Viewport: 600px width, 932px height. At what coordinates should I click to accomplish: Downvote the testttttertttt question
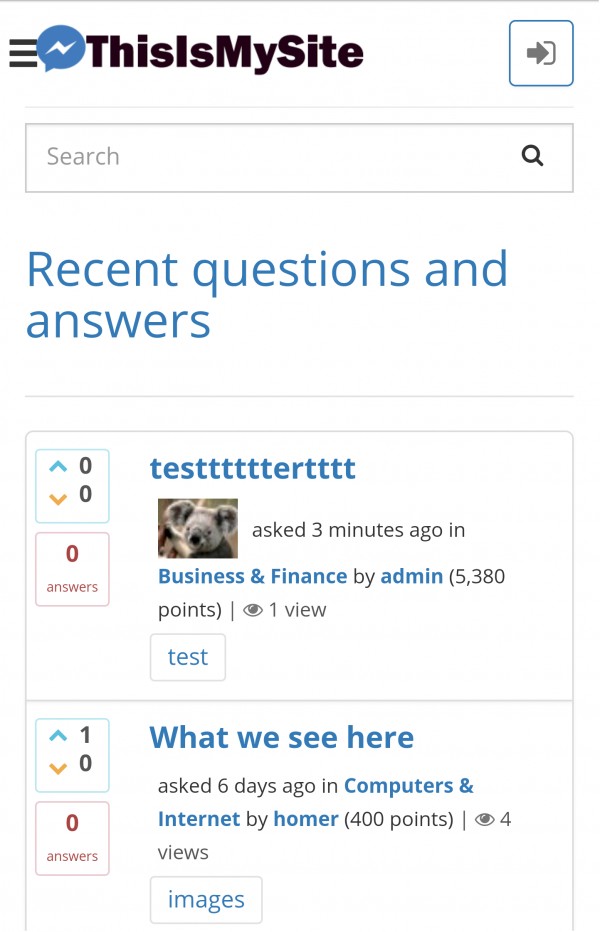(x=58, y=497)
